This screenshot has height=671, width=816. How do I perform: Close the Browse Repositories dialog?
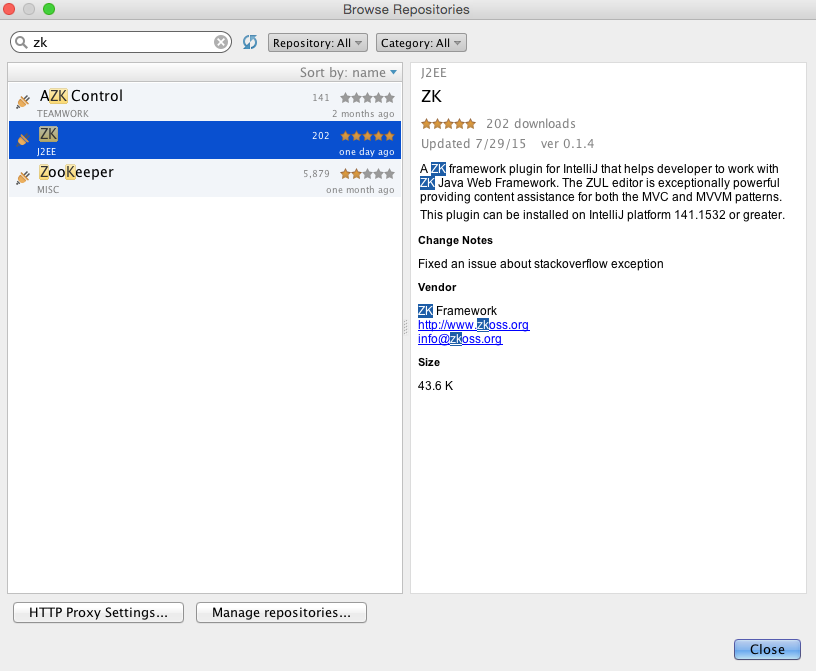pos(767,649)
